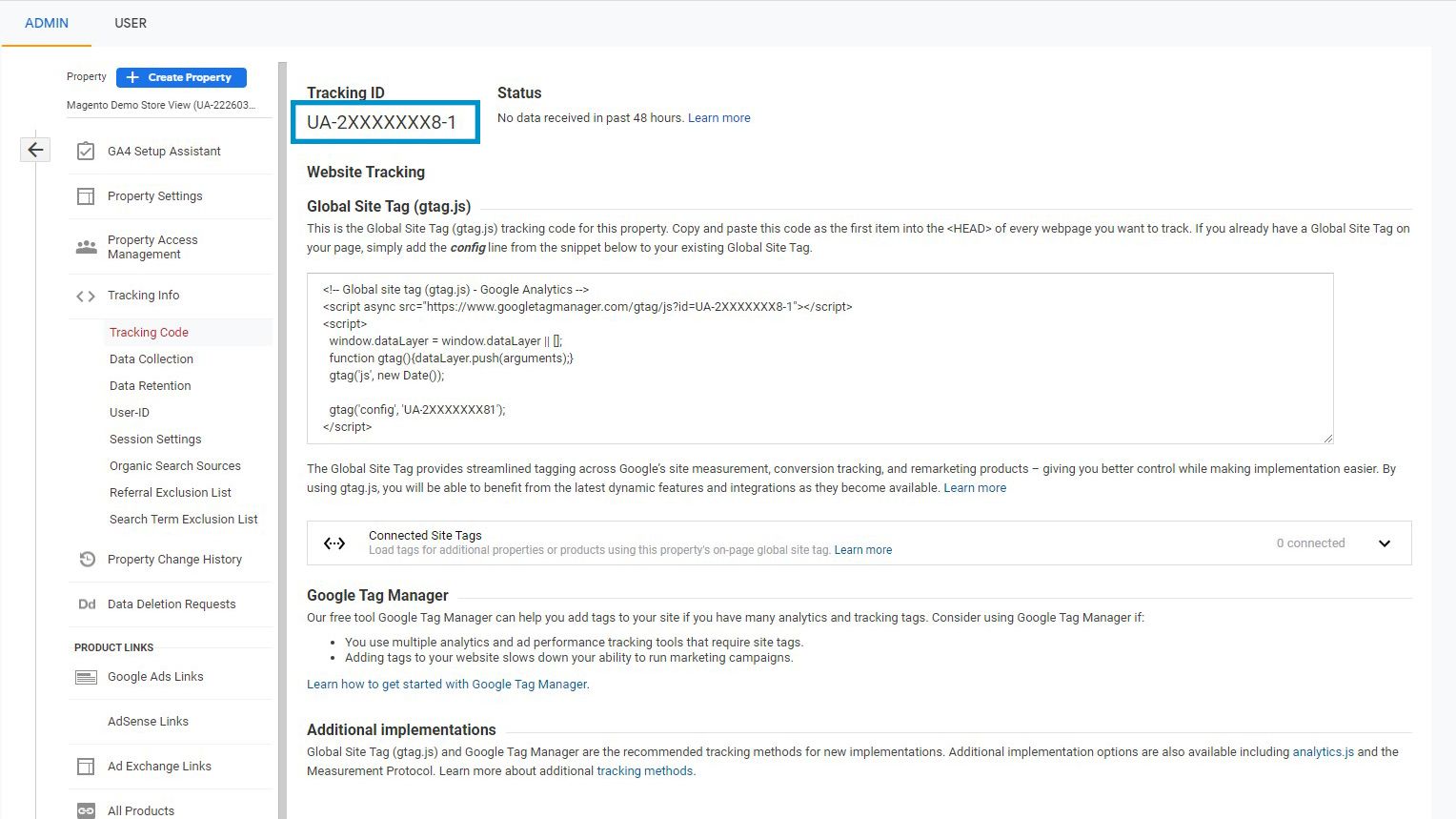Click the Connected Site Tags code icon
The image size is (1456, 819).
tap(334, 543)
